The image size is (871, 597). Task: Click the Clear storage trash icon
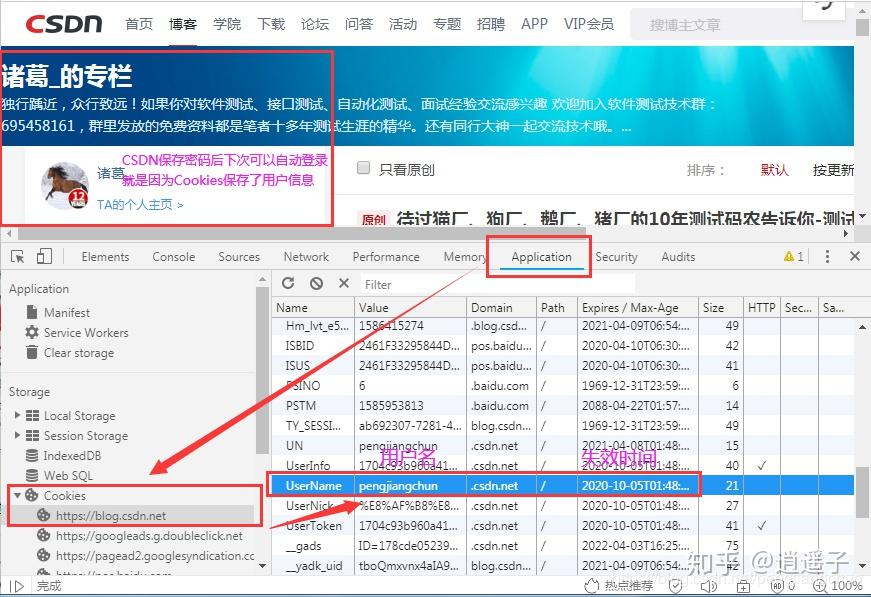(x=32, y=352)
